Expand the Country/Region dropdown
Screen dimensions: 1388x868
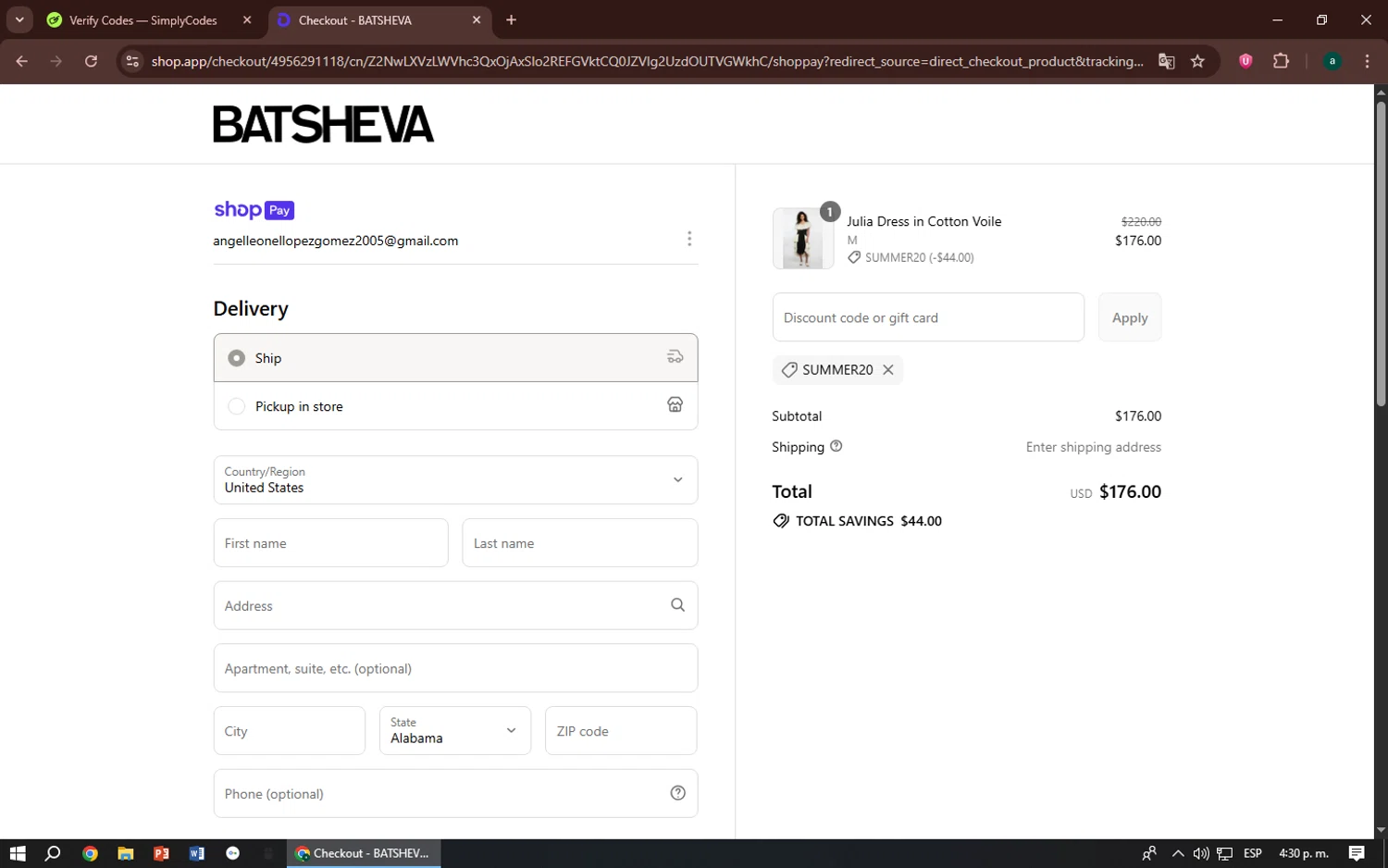click(x=455, y=479)
